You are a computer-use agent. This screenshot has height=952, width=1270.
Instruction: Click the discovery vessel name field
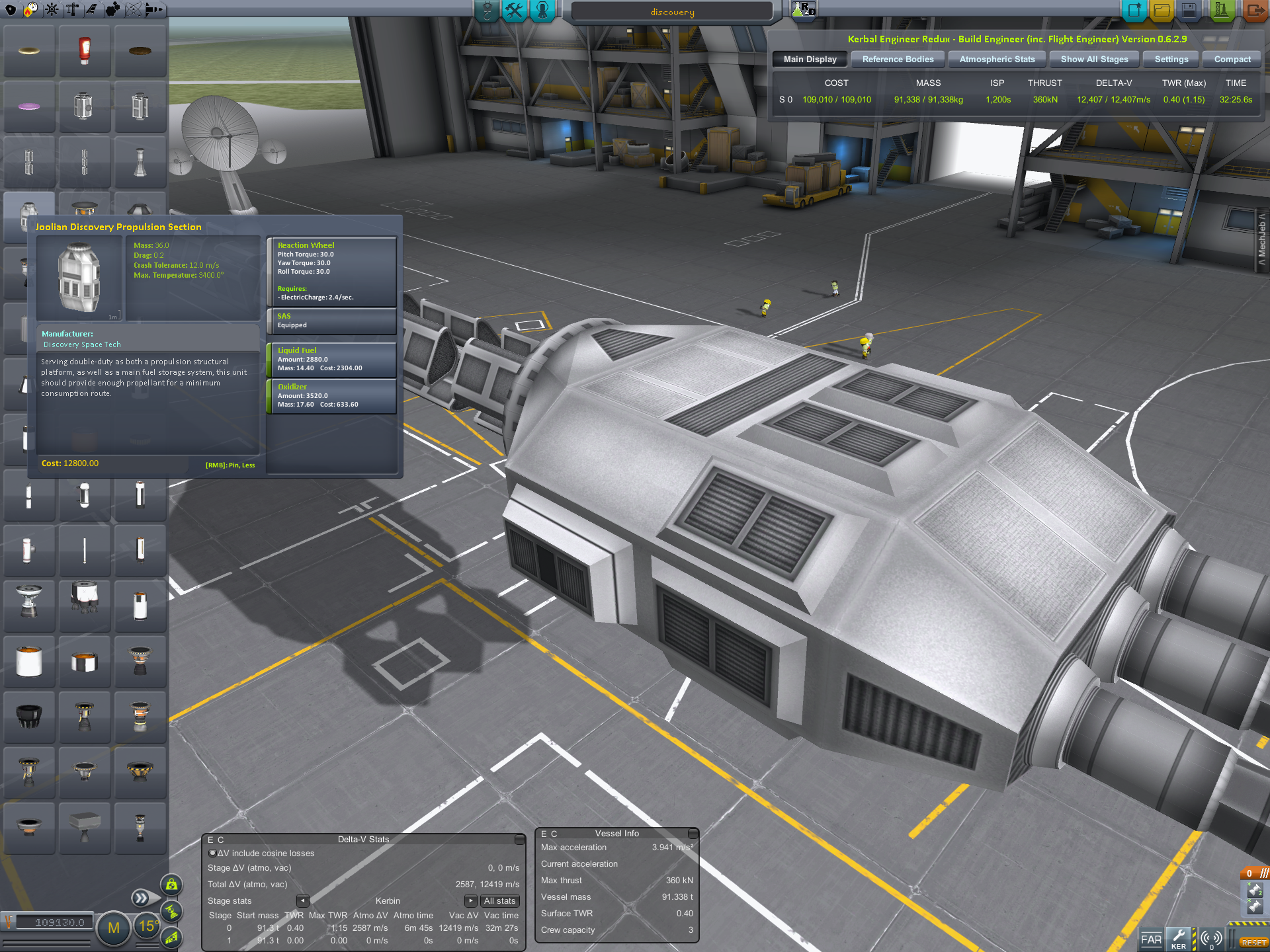(672, 12)
